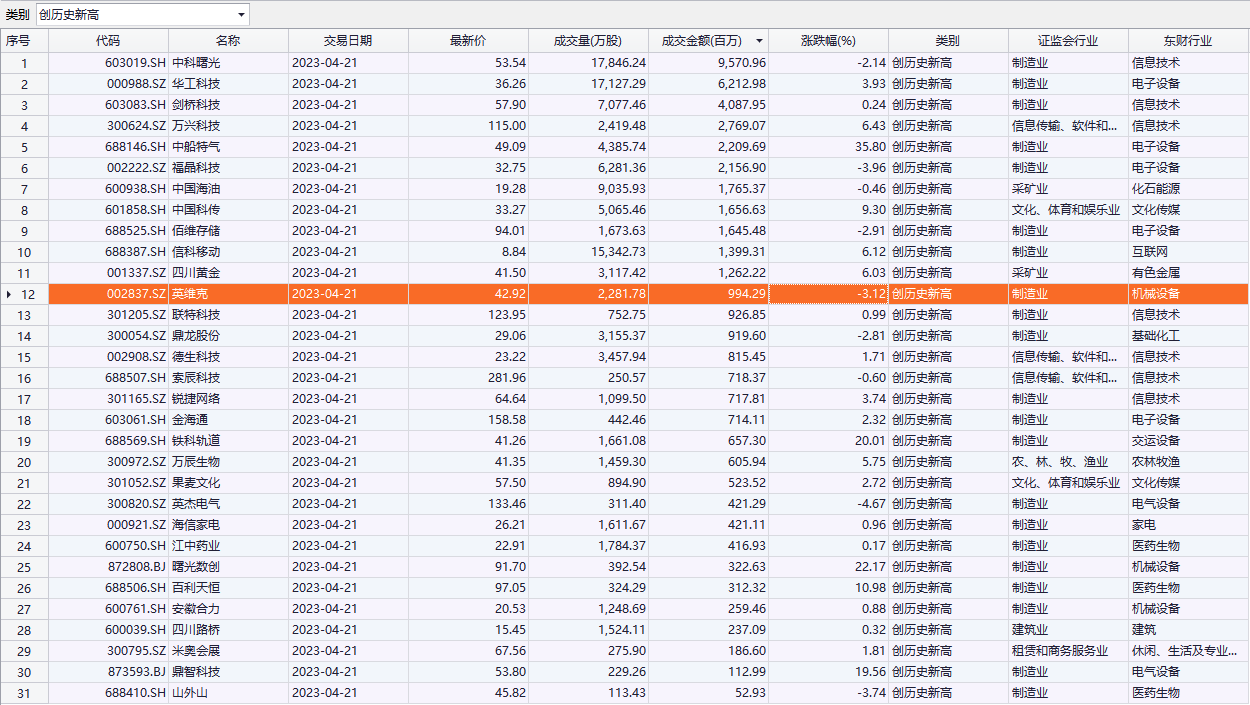1250x705 pixels.
Task: Open the 类别 dropdown arrow at top
Action: click(x=241, y=15)
